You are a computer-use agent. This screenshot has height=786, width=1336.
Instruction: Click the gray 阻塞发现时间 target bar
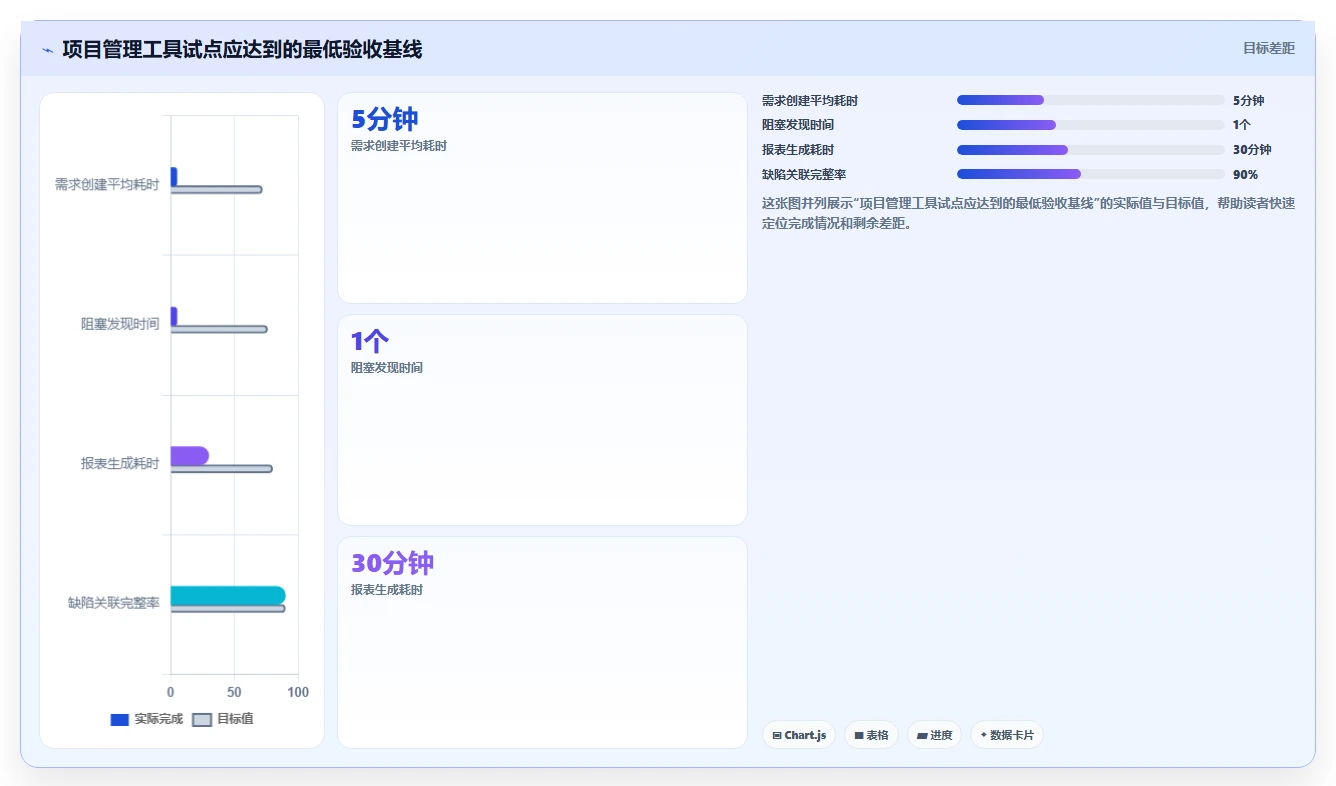(219, 329)
